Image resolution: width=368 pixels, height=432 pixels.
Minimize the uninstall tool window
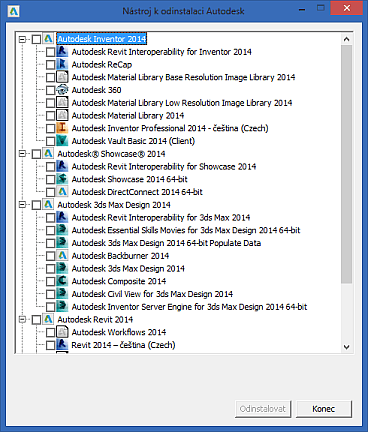tap(302, 9)
